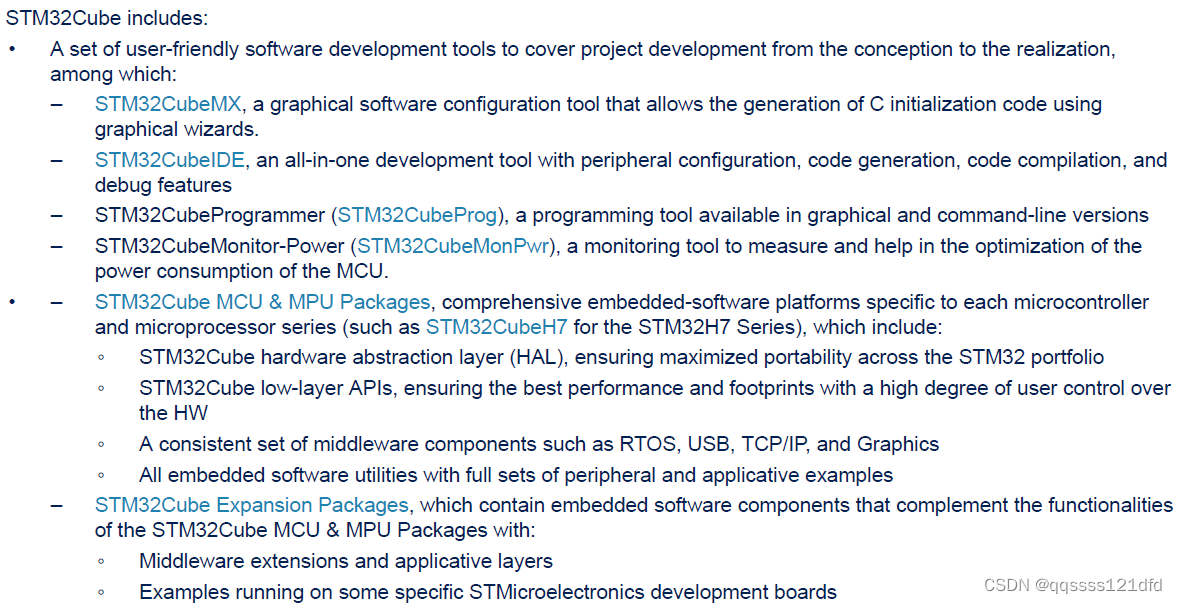1177x603 pixels.
Task: Click the STM32CubeH7 link
Action: (497, 327)
